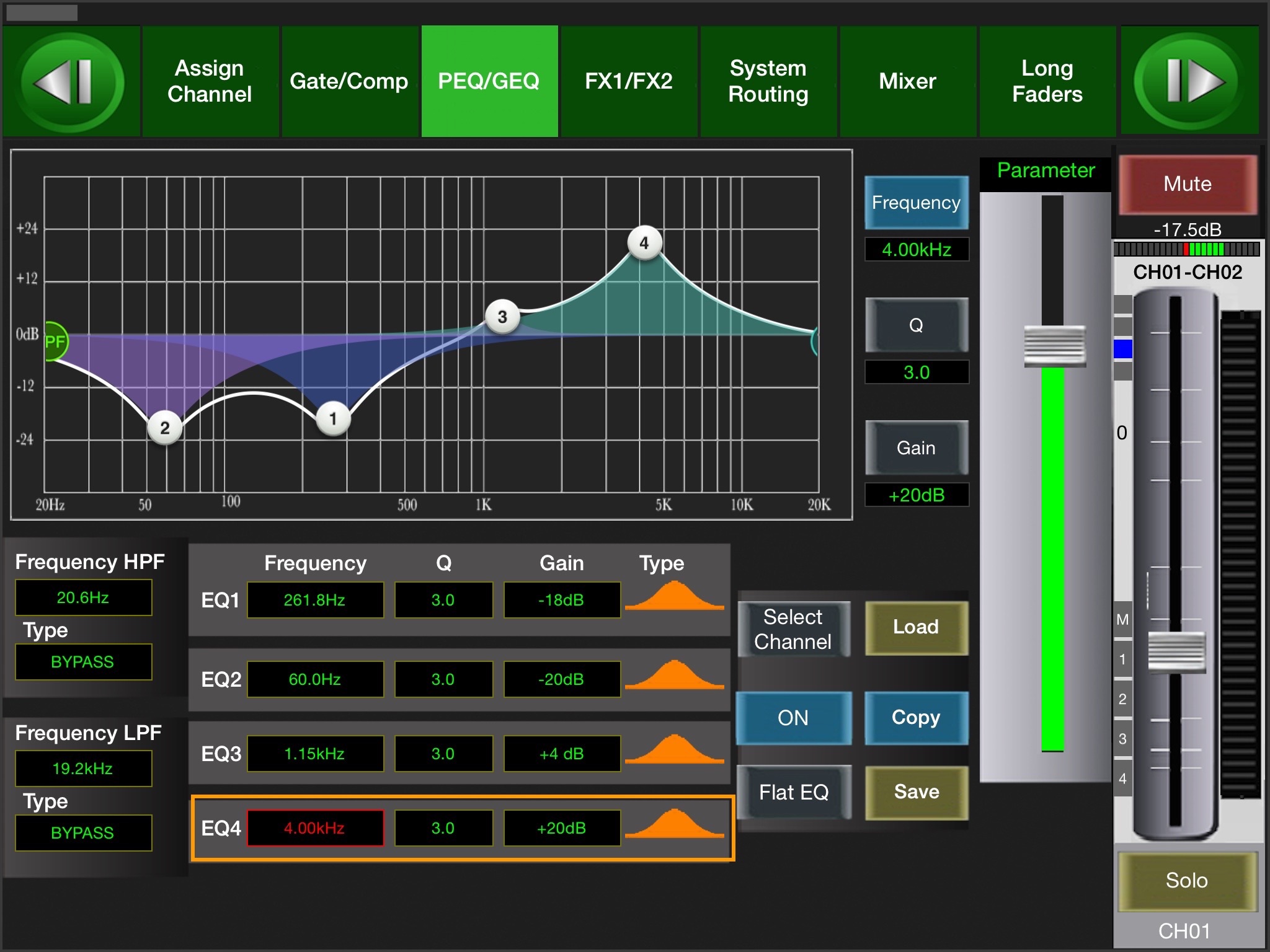Select layer 1 on fader strip
This screenshot has height=952, width=1270.
coord(1122,659)
